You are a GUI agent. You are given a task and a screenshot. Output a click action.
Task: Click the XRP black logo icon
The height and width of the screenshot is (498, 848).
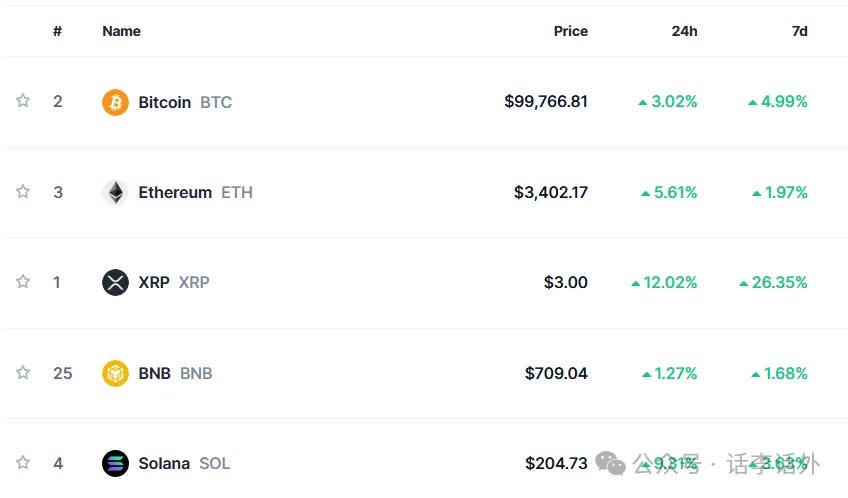pyautogui.click(x=115, y=282)
